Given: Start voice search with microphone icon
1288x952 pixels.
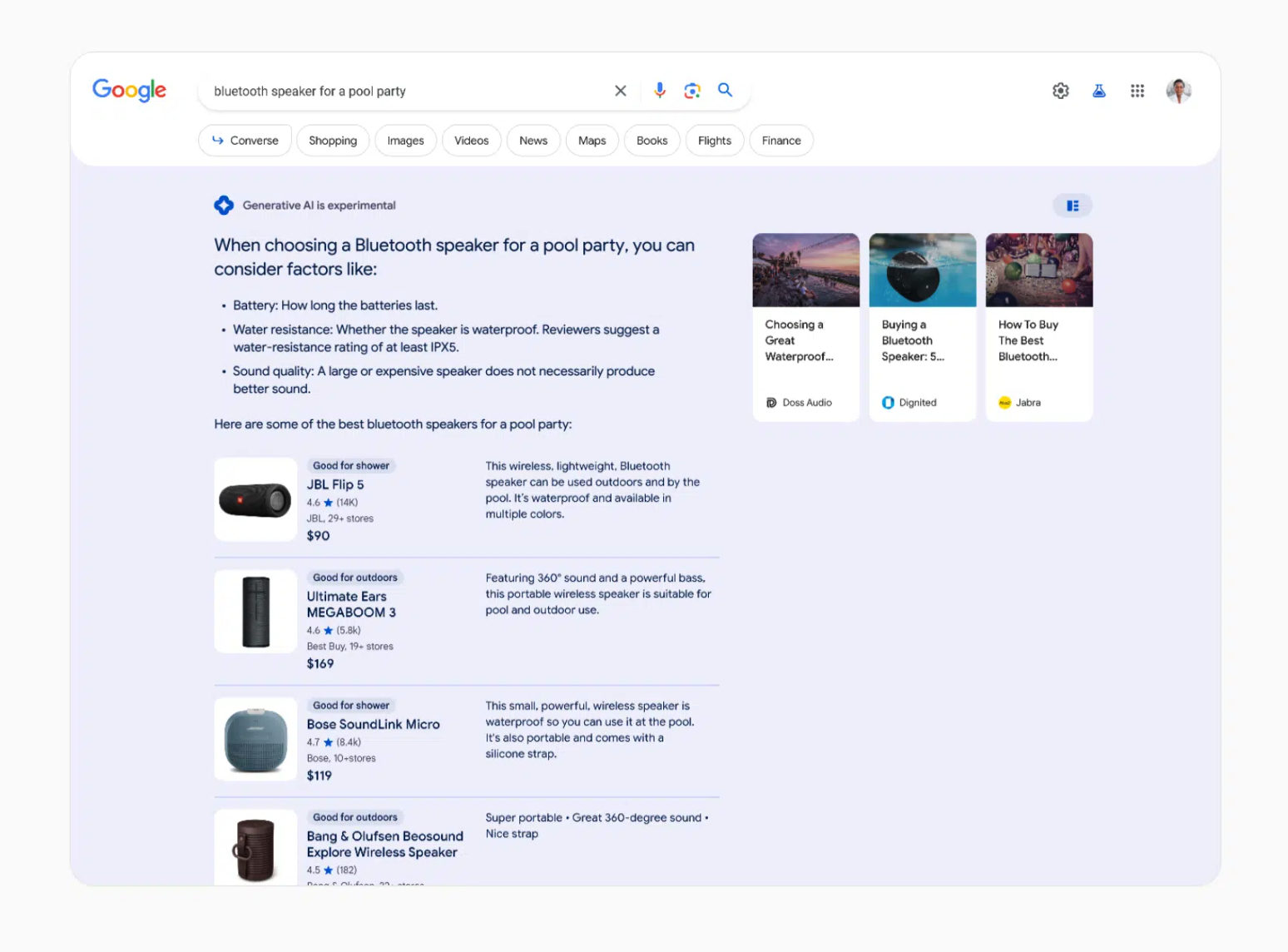Looking at the screenshot, I should [x=660, y=90].
